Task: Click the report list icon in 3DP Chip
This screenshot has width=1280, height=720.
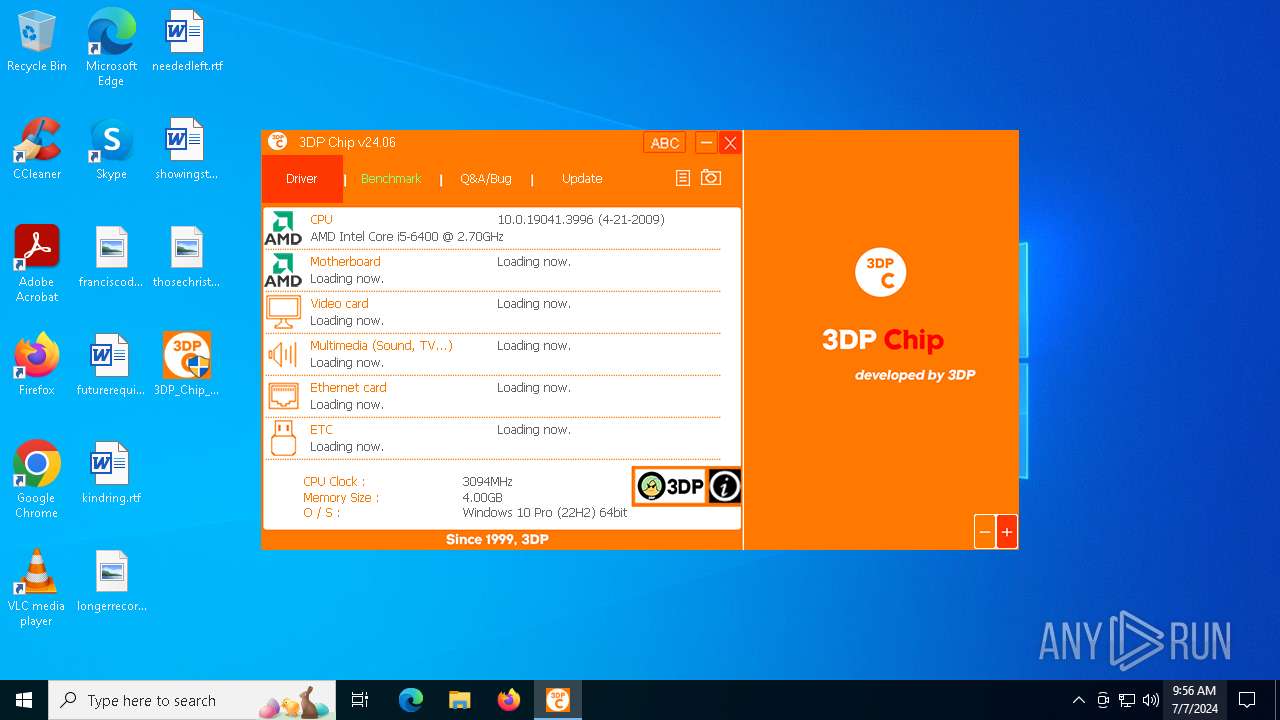Action: [683, 178]
